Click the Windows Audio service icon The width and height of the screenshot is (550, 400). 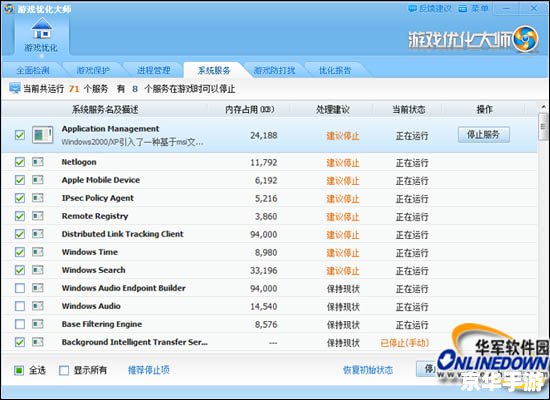38,306
